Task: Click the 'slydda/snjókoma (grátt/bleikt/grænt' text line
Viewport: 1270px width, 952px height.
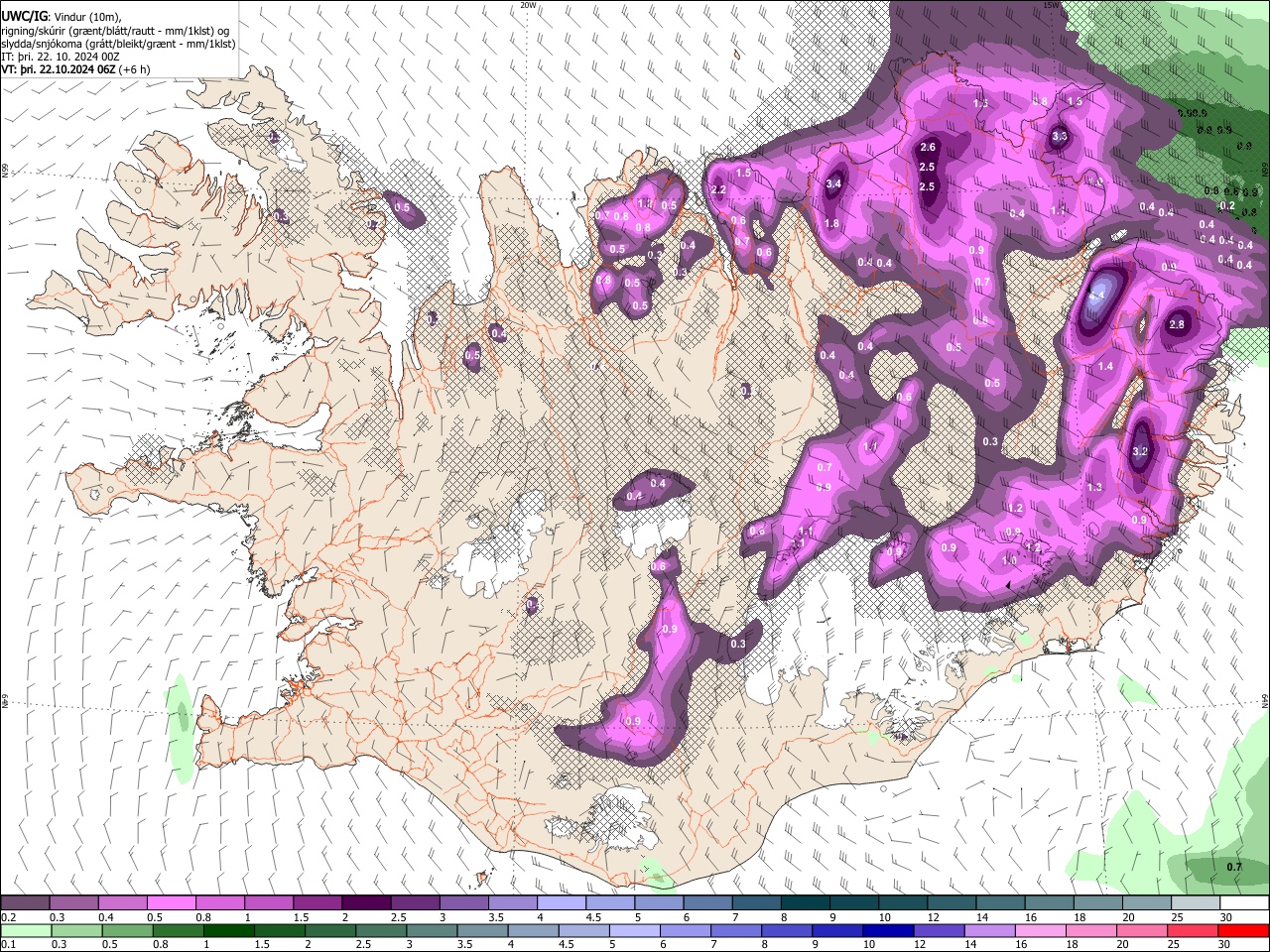Action: coord(118,44)
